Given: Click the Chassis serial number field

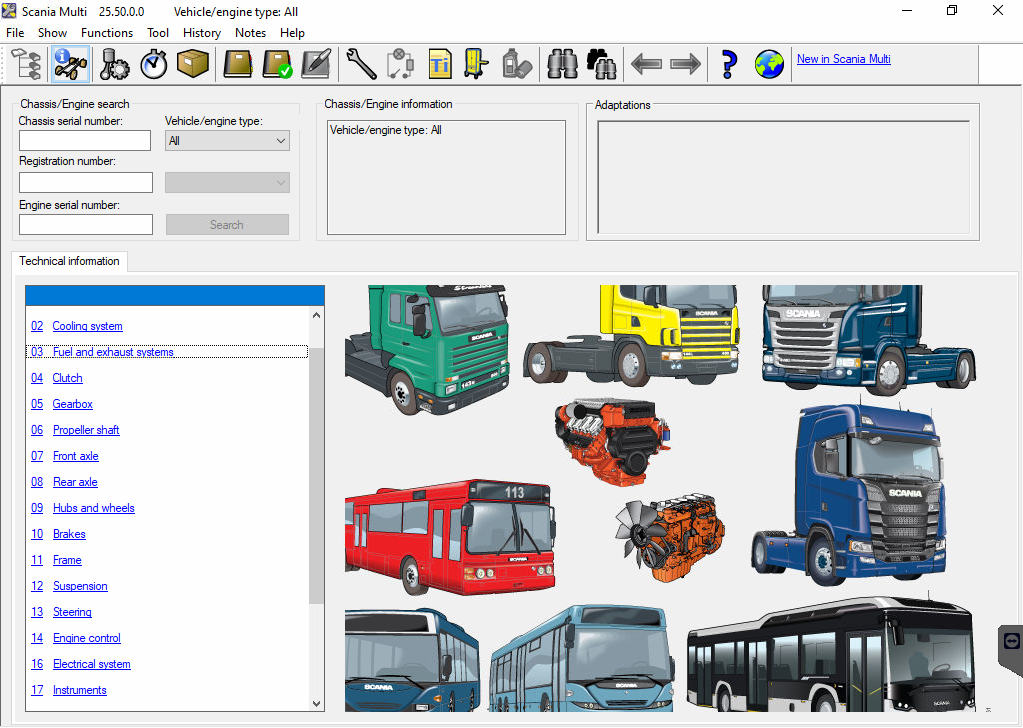Looking at the screenshot, I should 85,141.
